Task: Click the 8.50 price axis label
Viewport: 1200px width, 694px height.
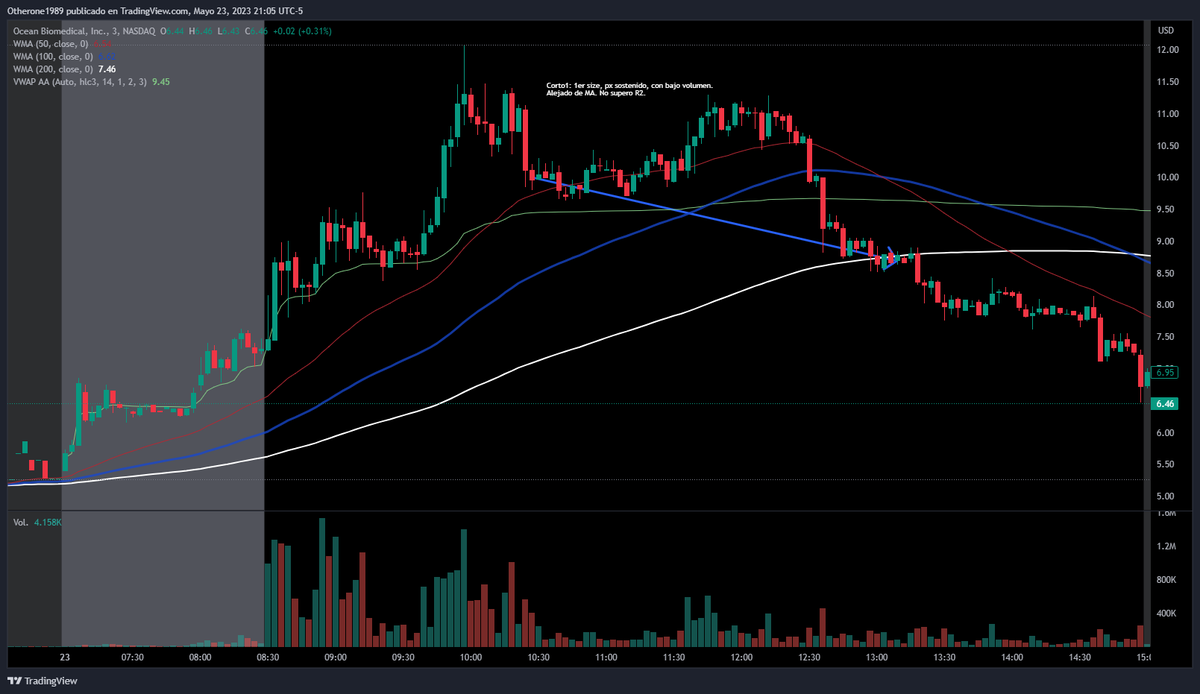Action: [x=1165, y=273]
